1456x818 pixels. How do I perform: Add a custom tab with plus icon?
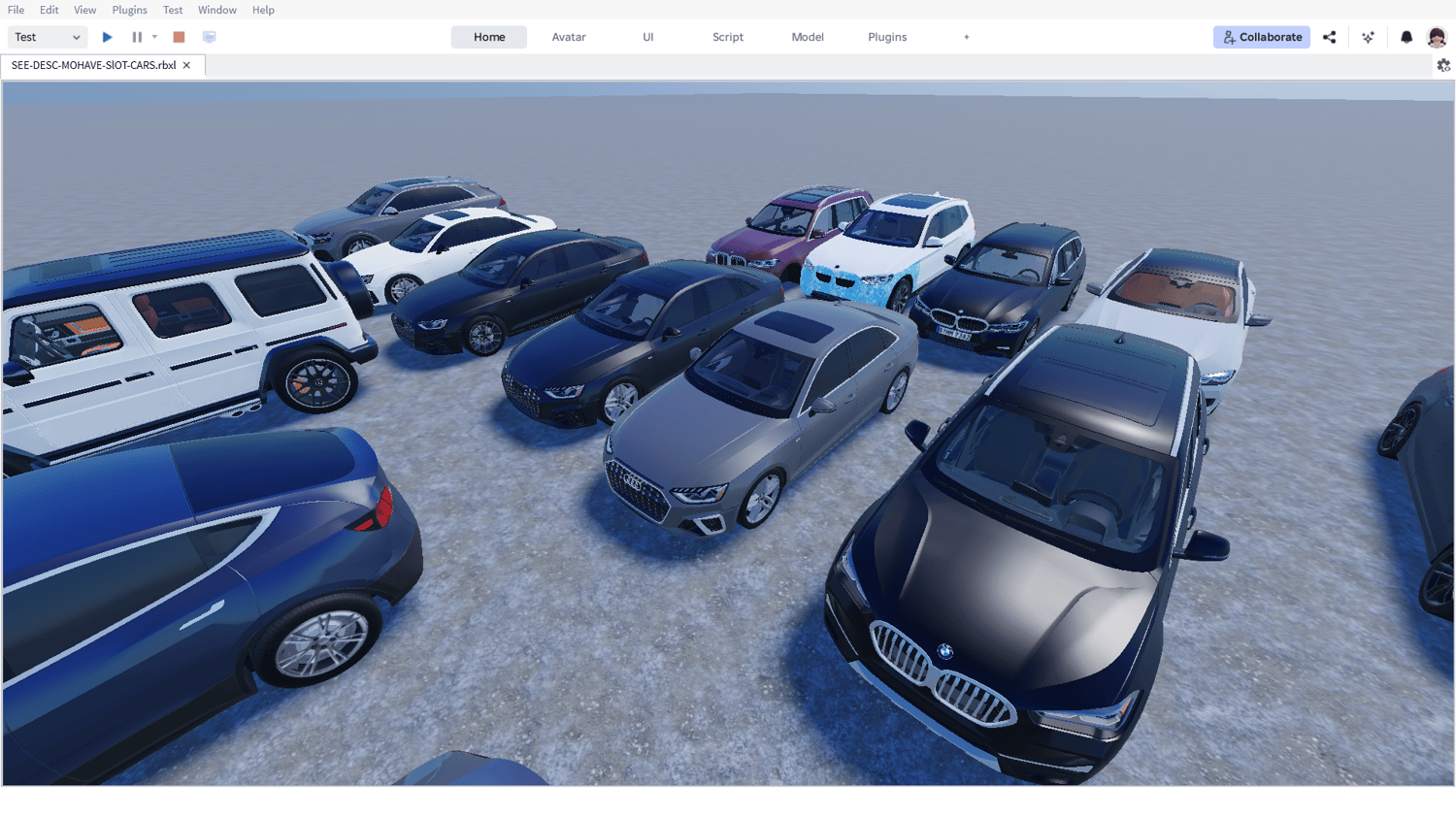[x=967, y=37]
